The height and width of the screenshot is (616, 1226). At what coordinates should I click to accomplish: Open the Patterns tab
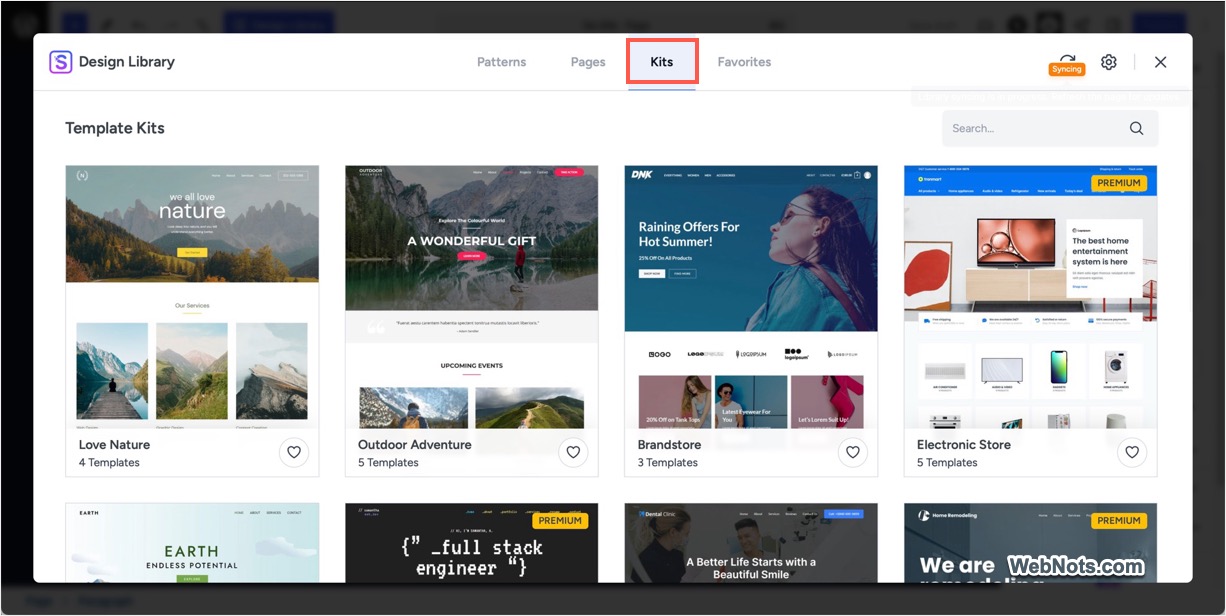[501, 62]
